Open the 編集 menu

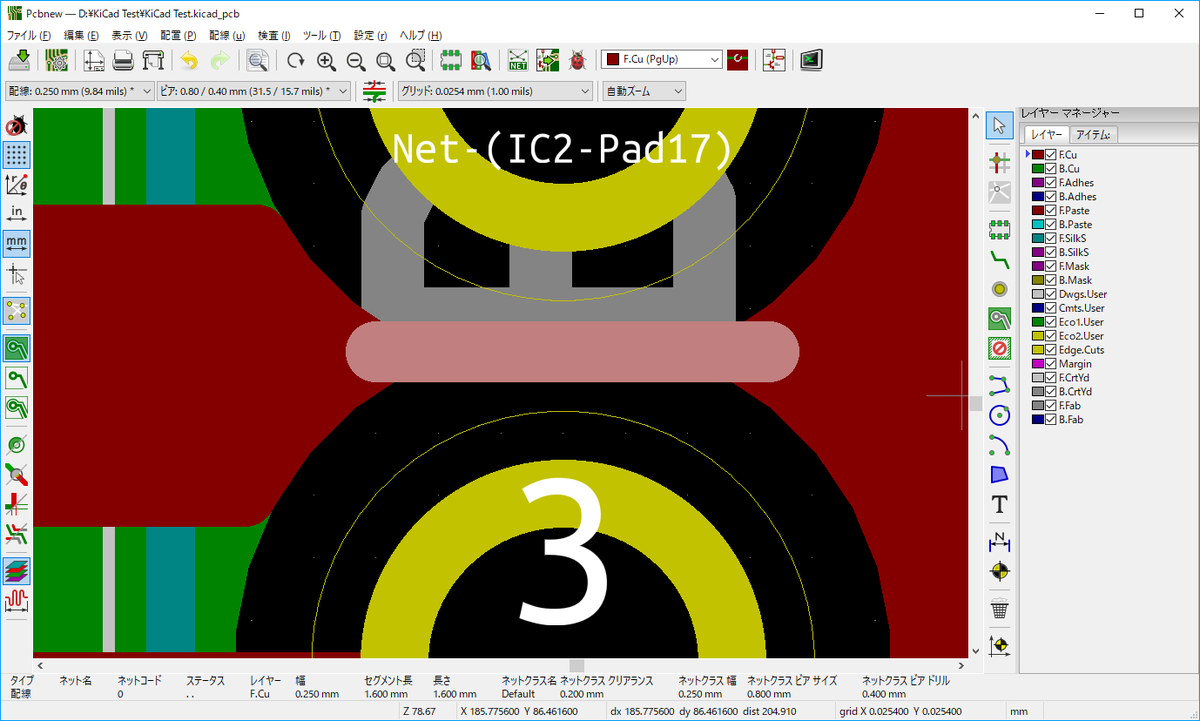click(x=81, y=35)
